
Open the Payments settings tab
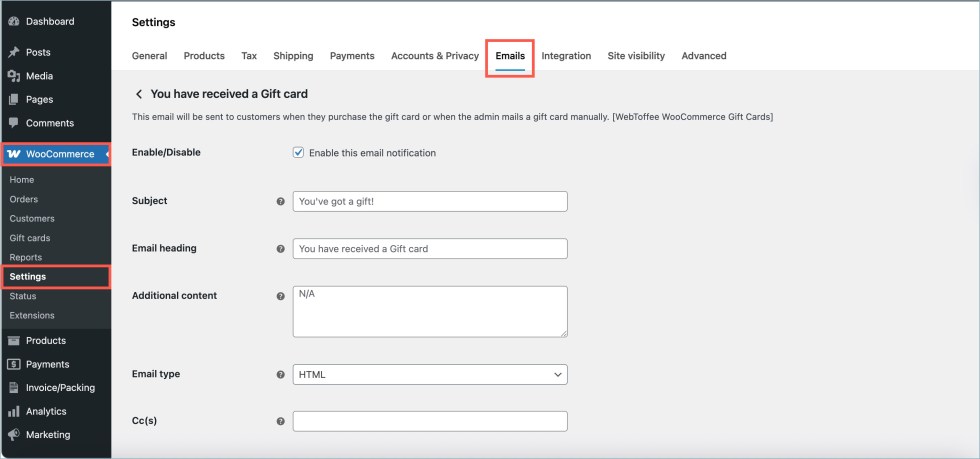click(x=352, y=56)
